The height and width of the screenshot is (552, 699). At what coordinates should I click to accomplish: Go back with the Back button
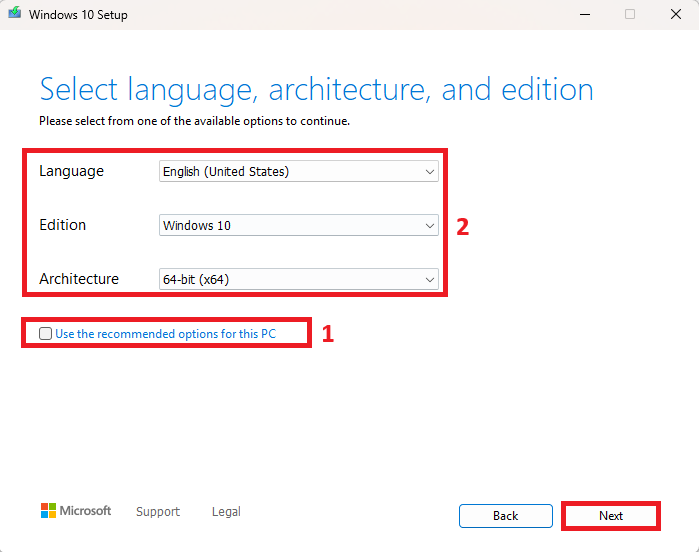(506, 516)
